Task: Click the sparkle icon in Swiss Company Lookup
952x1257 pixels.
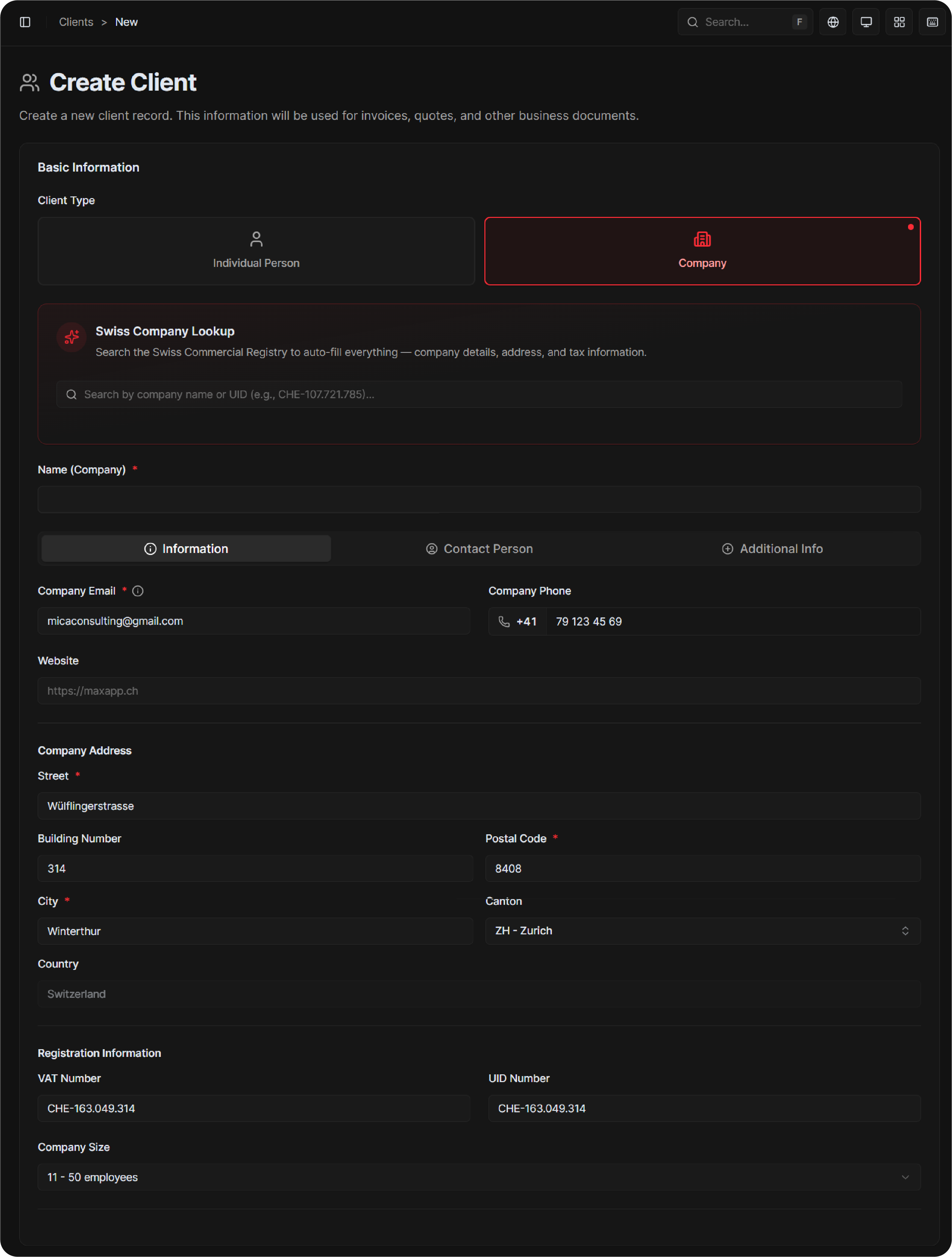Action: tap(72, 337)
